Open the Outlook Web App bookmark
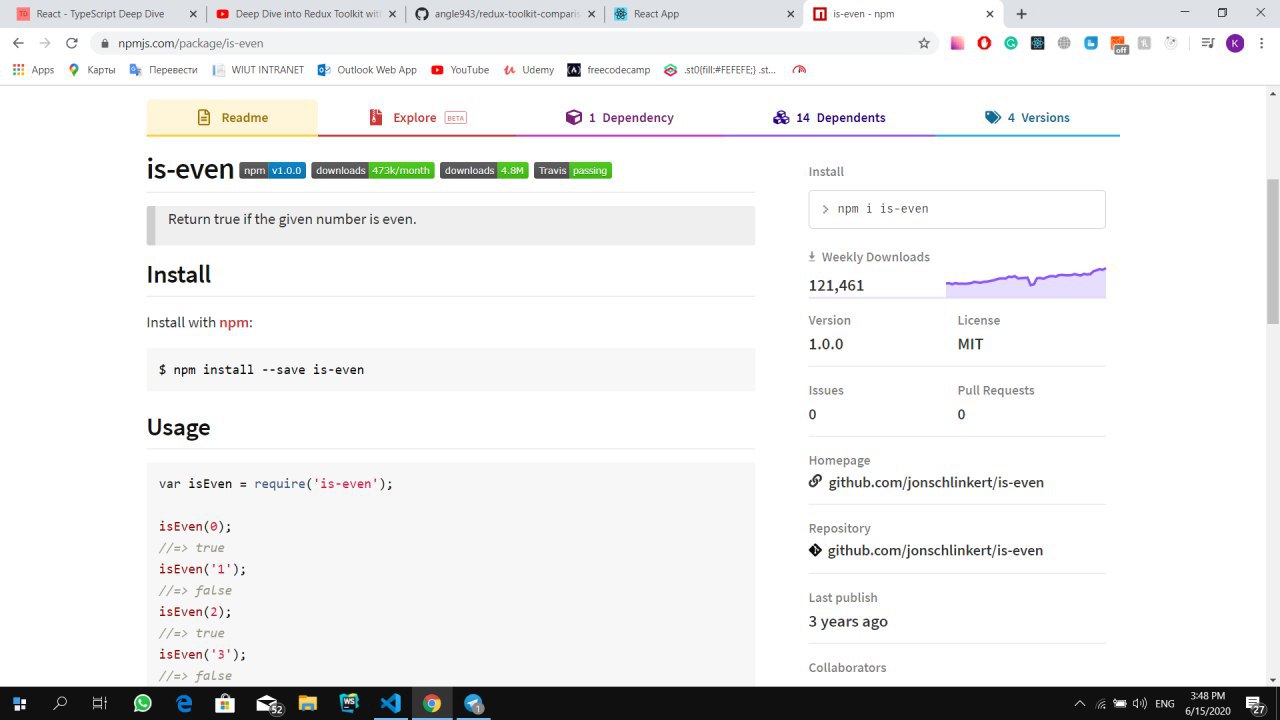1280x720 pixels. 367,70
